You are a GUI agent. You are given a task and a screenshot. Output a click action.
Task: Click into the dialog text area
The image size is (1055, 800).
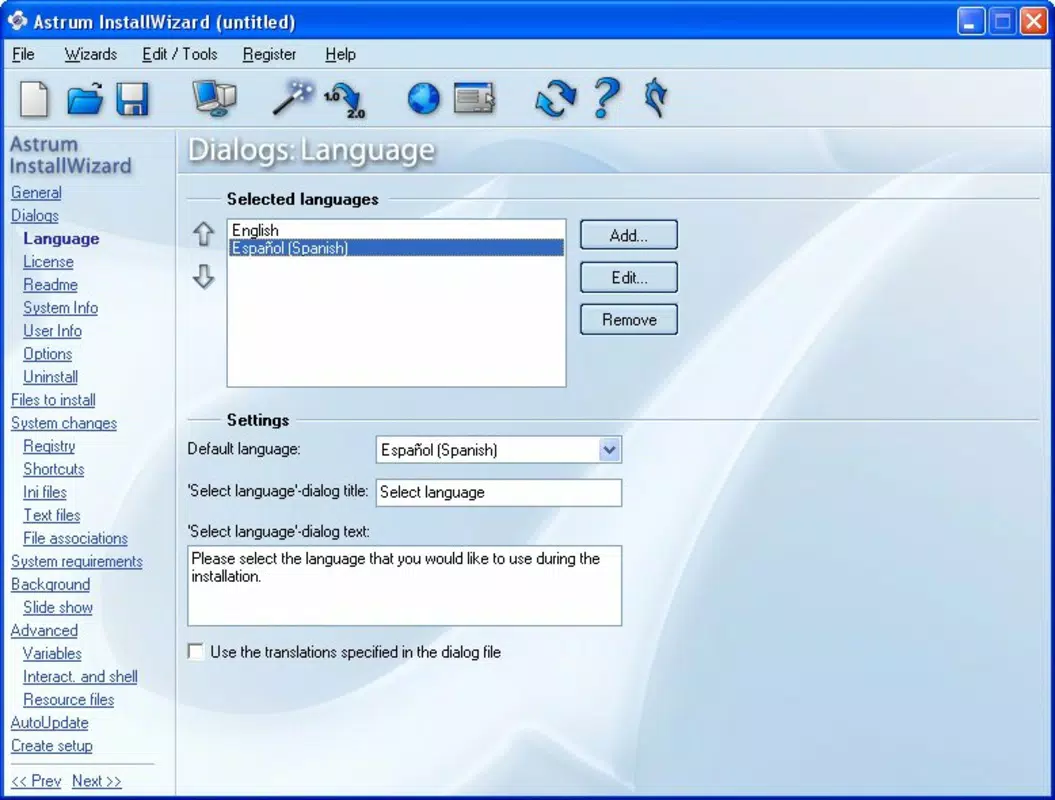[404, 585]
